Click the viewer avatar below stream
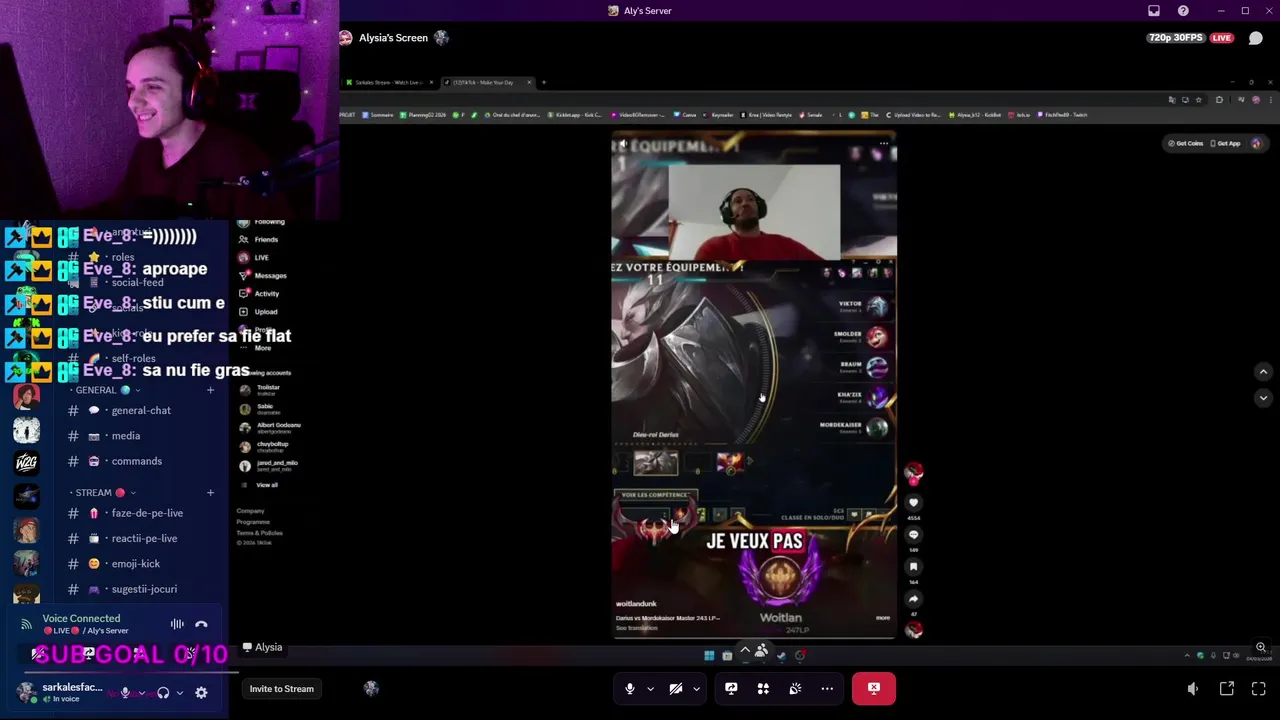 (371, 689)
